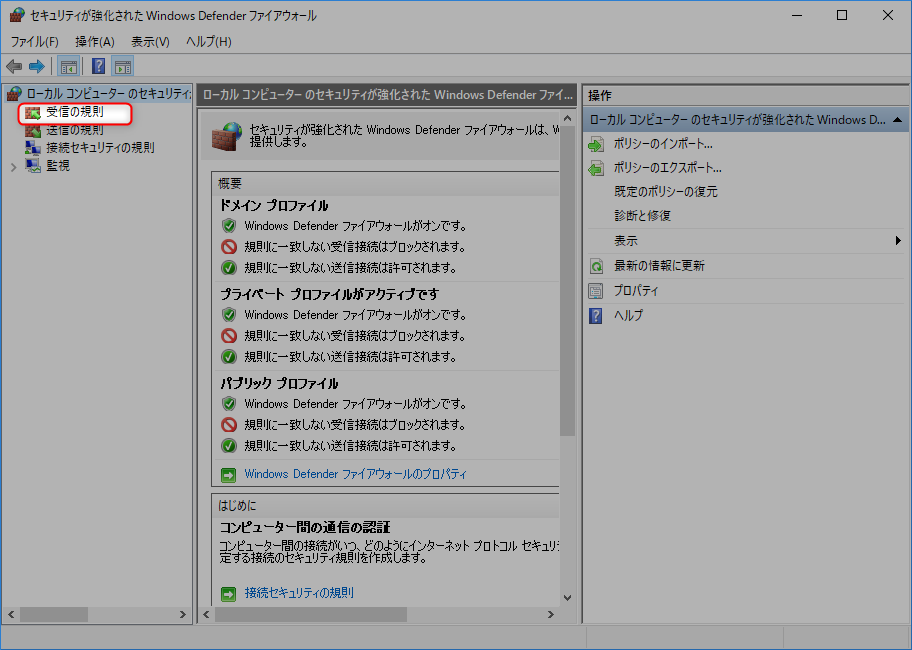Click 最新の情報に更新 action
The image size is (912, 650).
pos(659,266)
